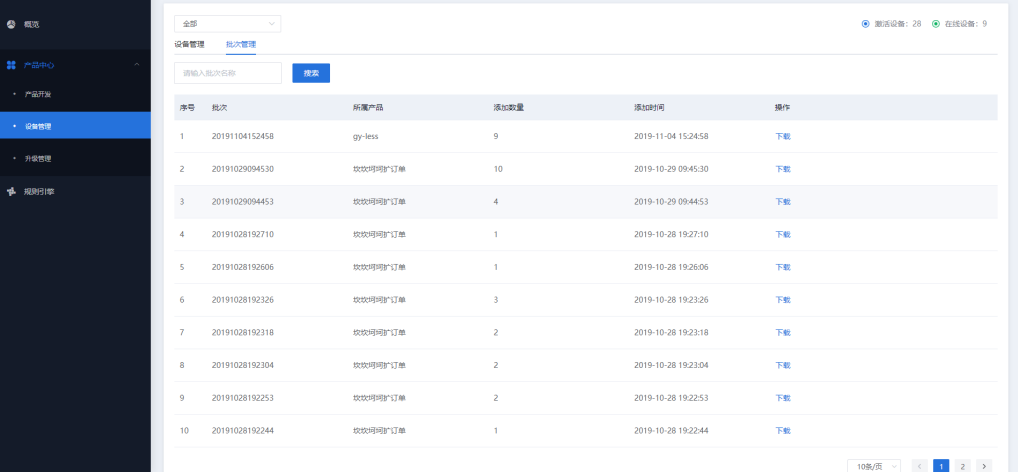The image size is (1018, 472).
Task: Open 升级管理 in the sidebar
Action: pyautogui.click(x=38, y=158)
